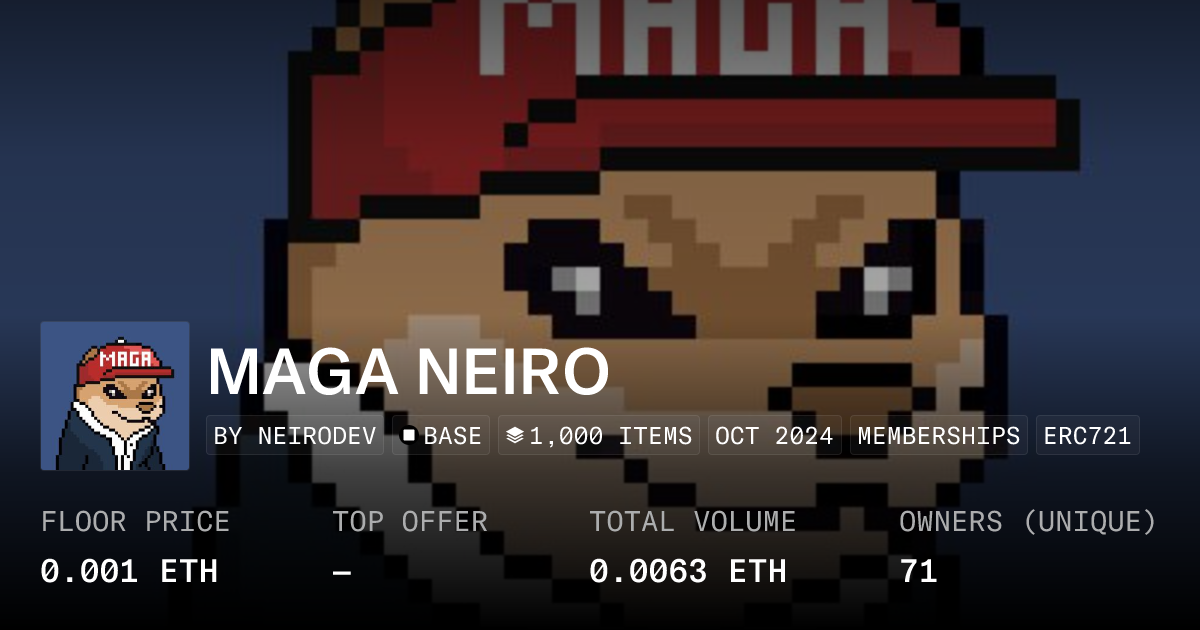Click the top offer dash value

coord(342,572)
